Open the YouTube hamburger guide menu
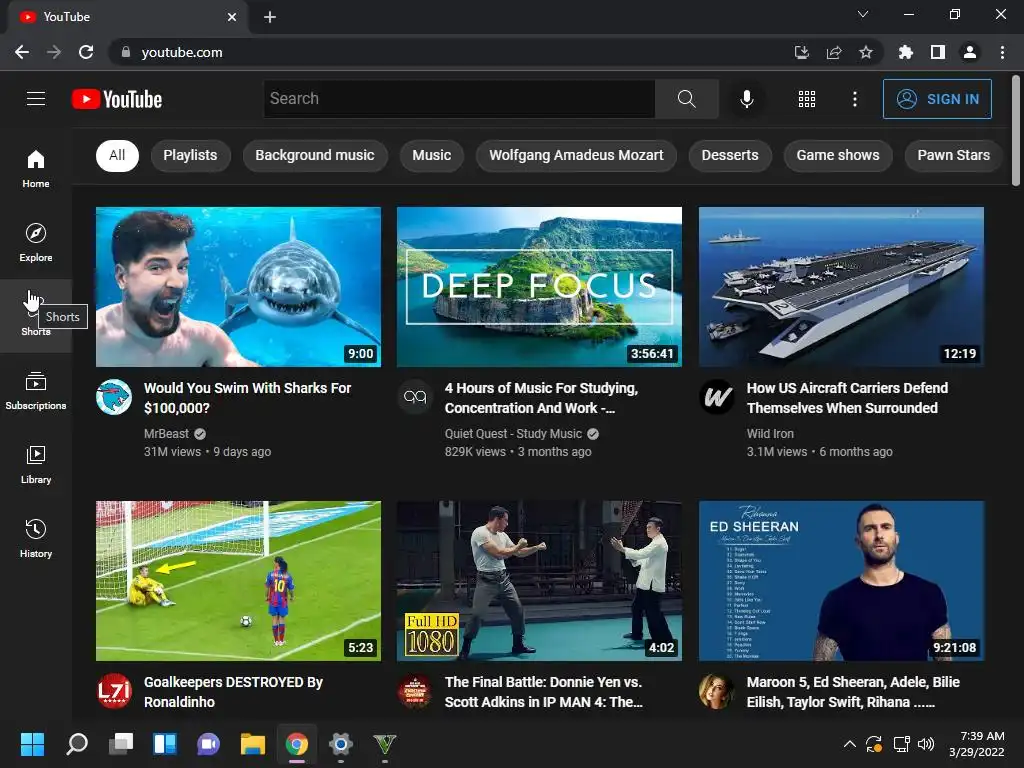Viewport: 1024px width, 768px height. click(36, 99)
